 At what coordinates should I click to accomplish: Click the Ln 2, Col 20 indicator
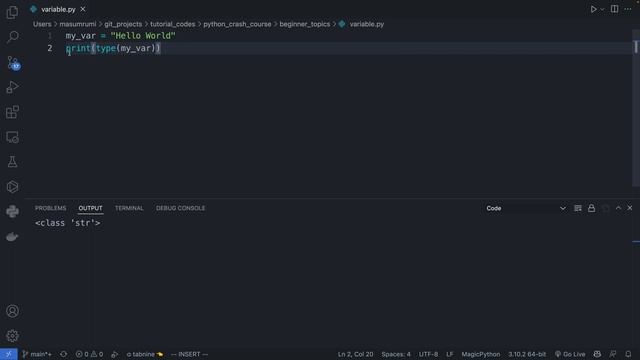click(x=355, y=354)
